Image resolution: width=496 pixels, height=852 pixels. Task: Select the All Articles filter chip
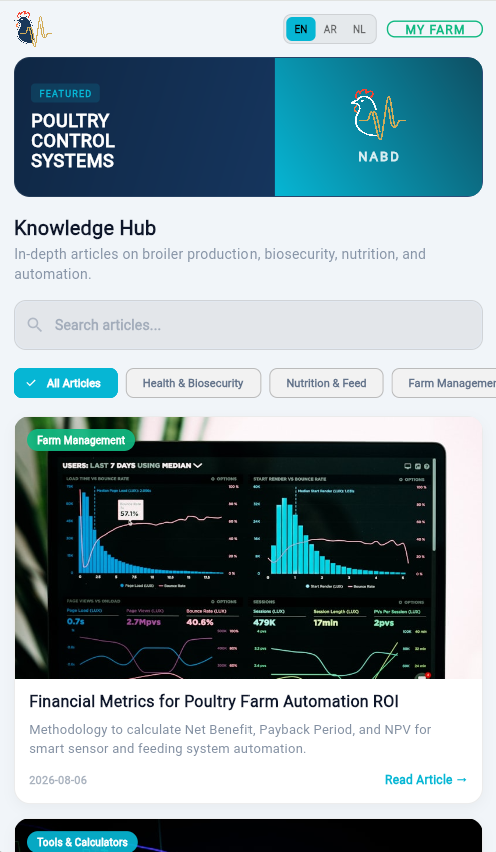(x=66, y=383)
